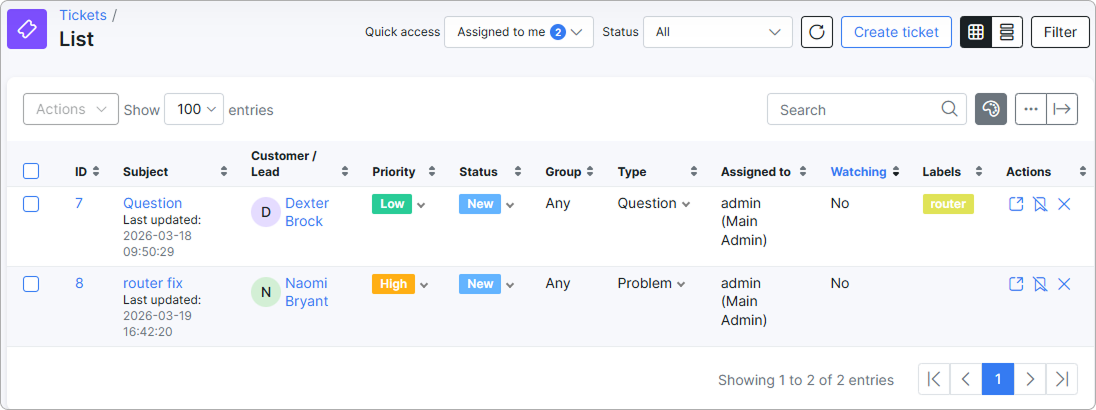Click the export arrow icon beside search
Image resolution: width=1096 pixels, height=410 pixels.
(x=1062, y=109)
